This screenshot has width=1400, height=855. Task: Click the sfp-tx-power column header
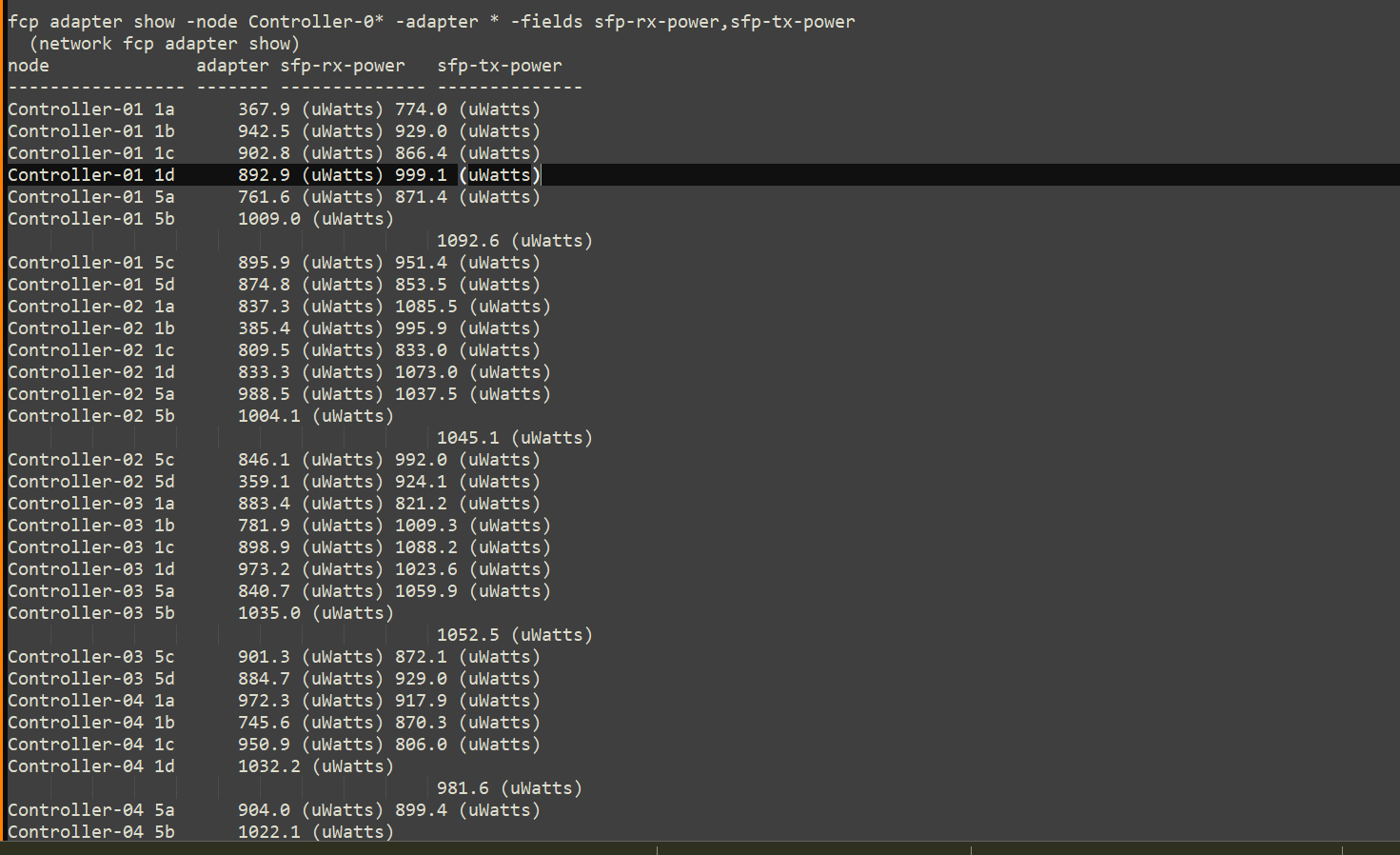tap(500, 66)
